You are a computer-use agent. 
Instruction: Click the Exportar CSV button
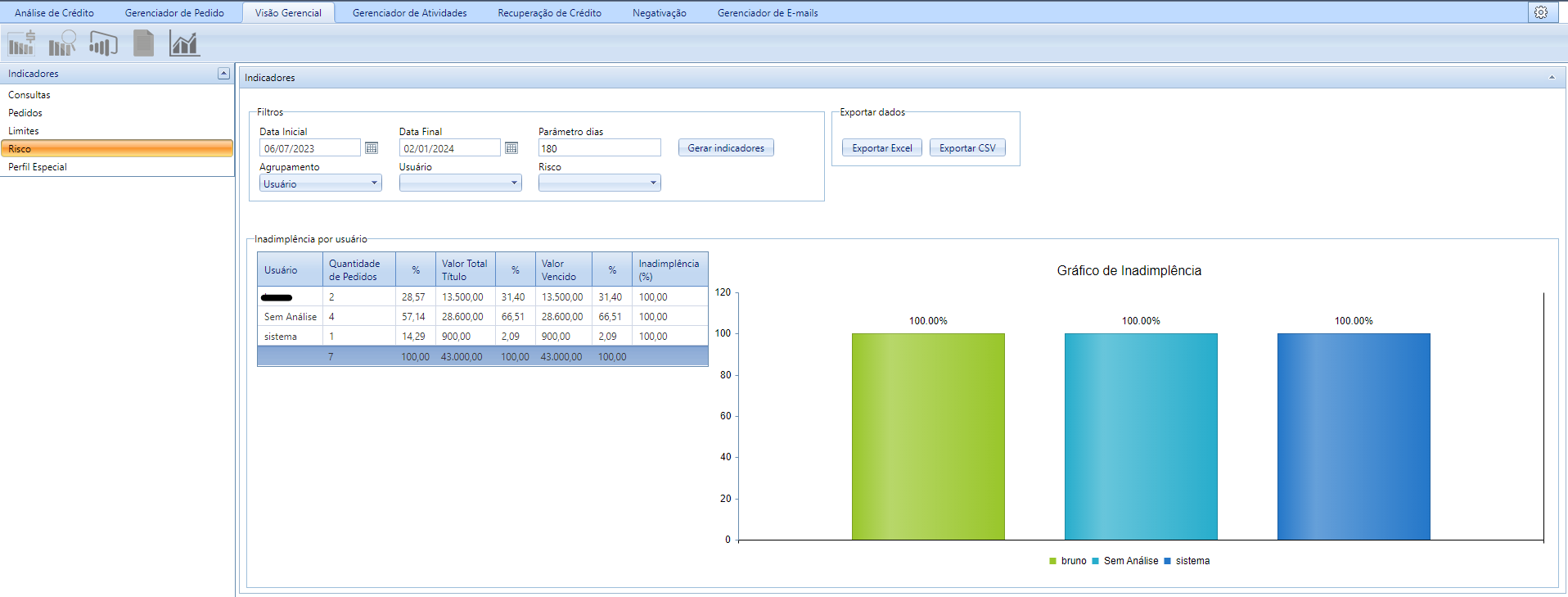[967, 148]
